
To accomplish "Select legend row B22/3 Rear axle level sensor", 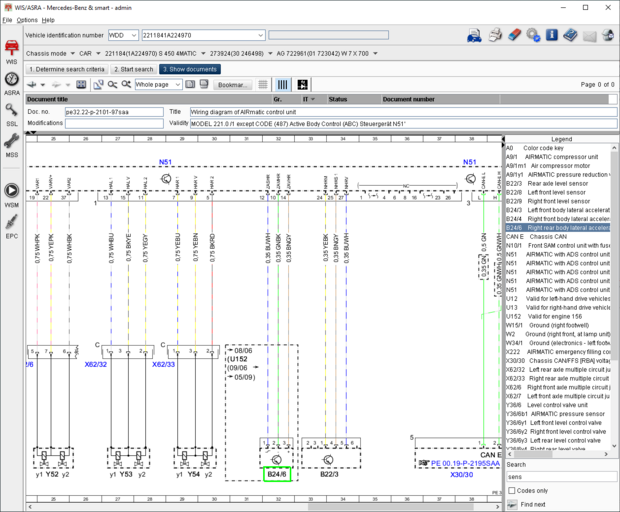I will (558, 183).
